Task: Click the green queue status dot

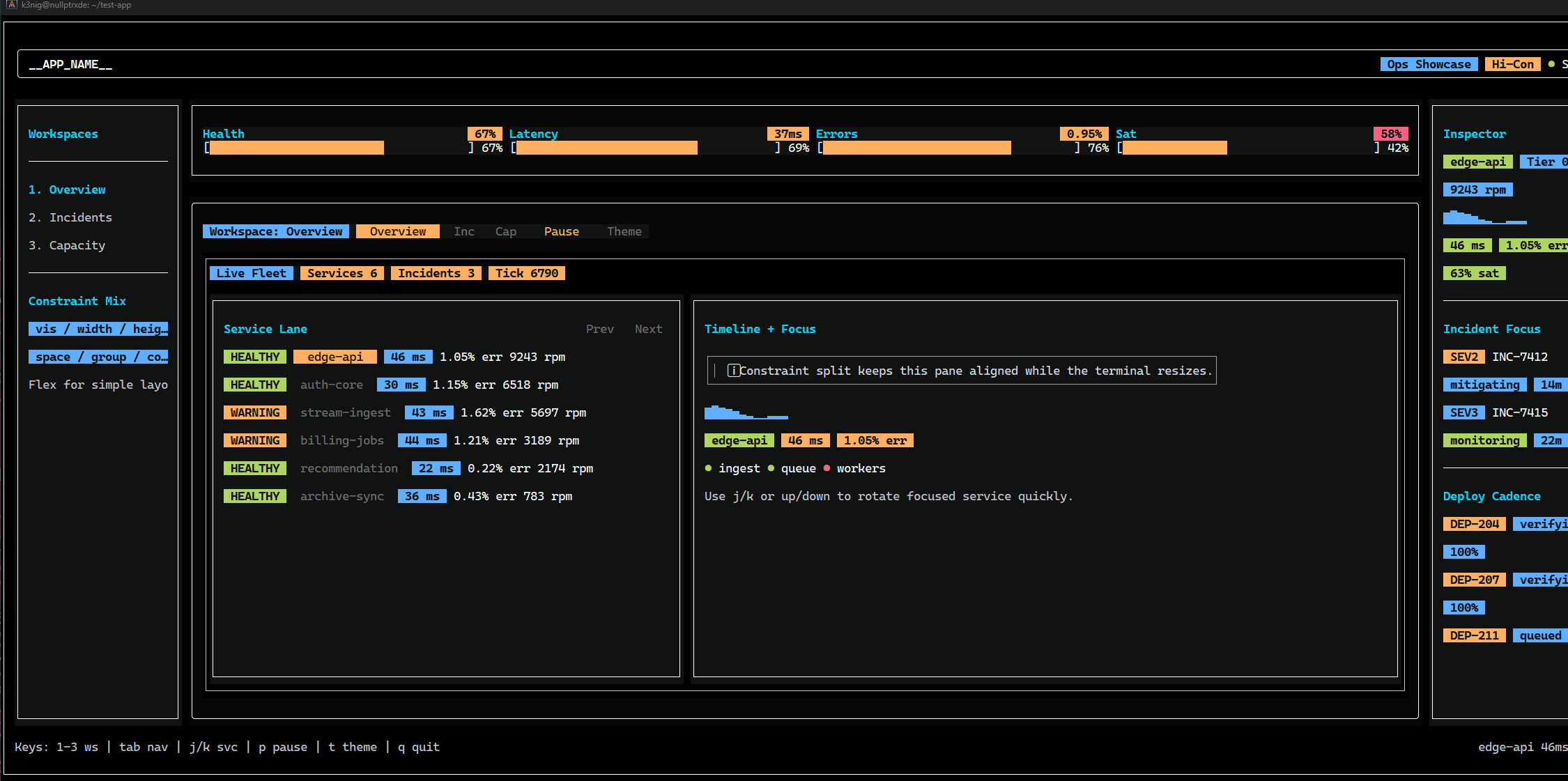Action: pos(771,468)
